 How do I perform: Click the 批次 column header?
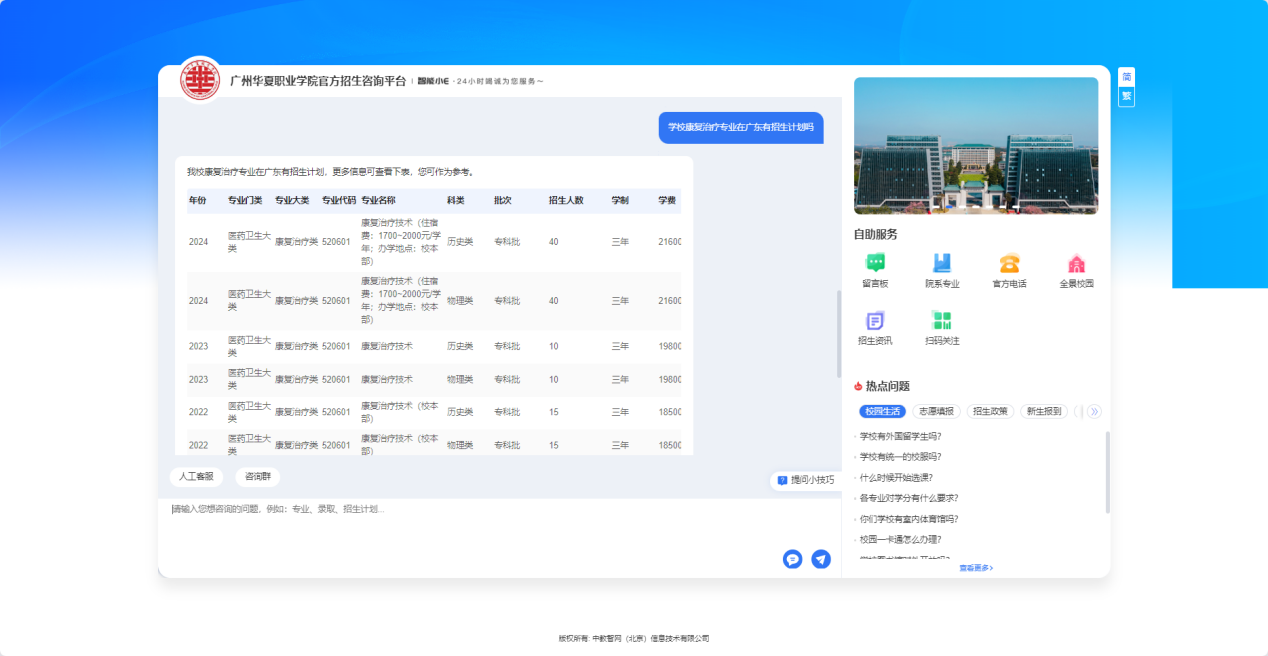503,201
